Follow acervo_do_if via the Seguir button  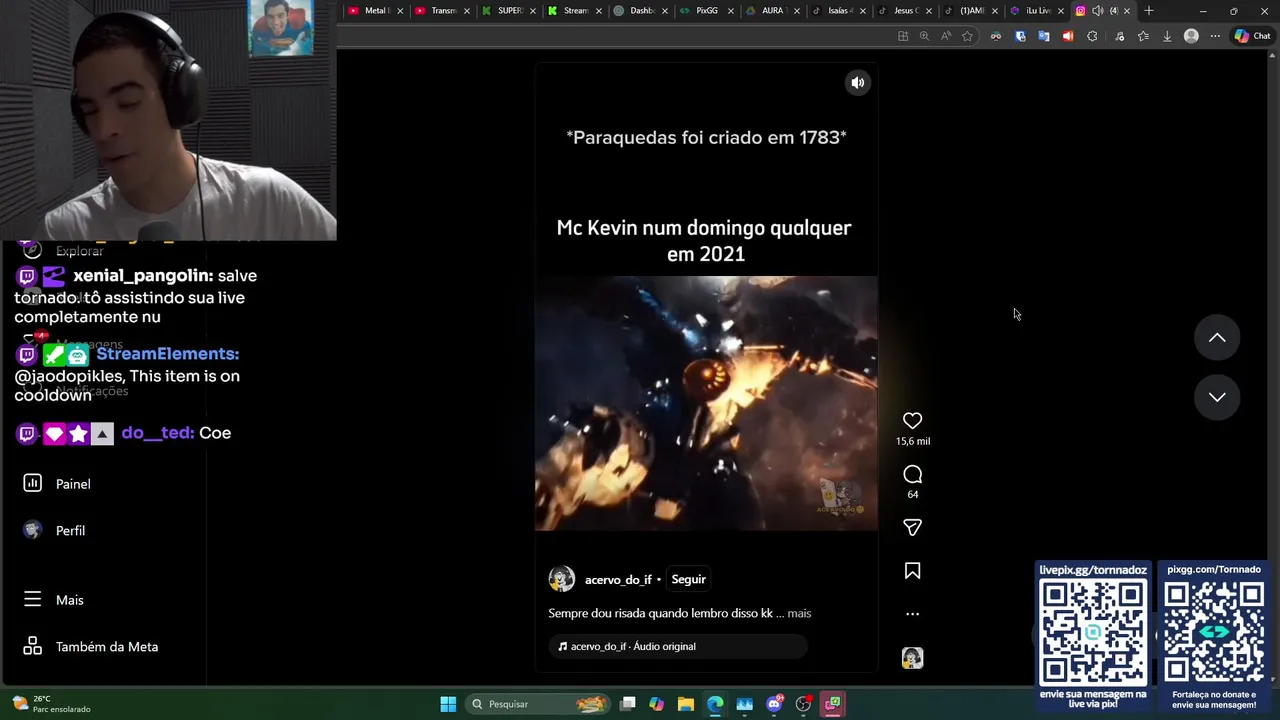688,579
